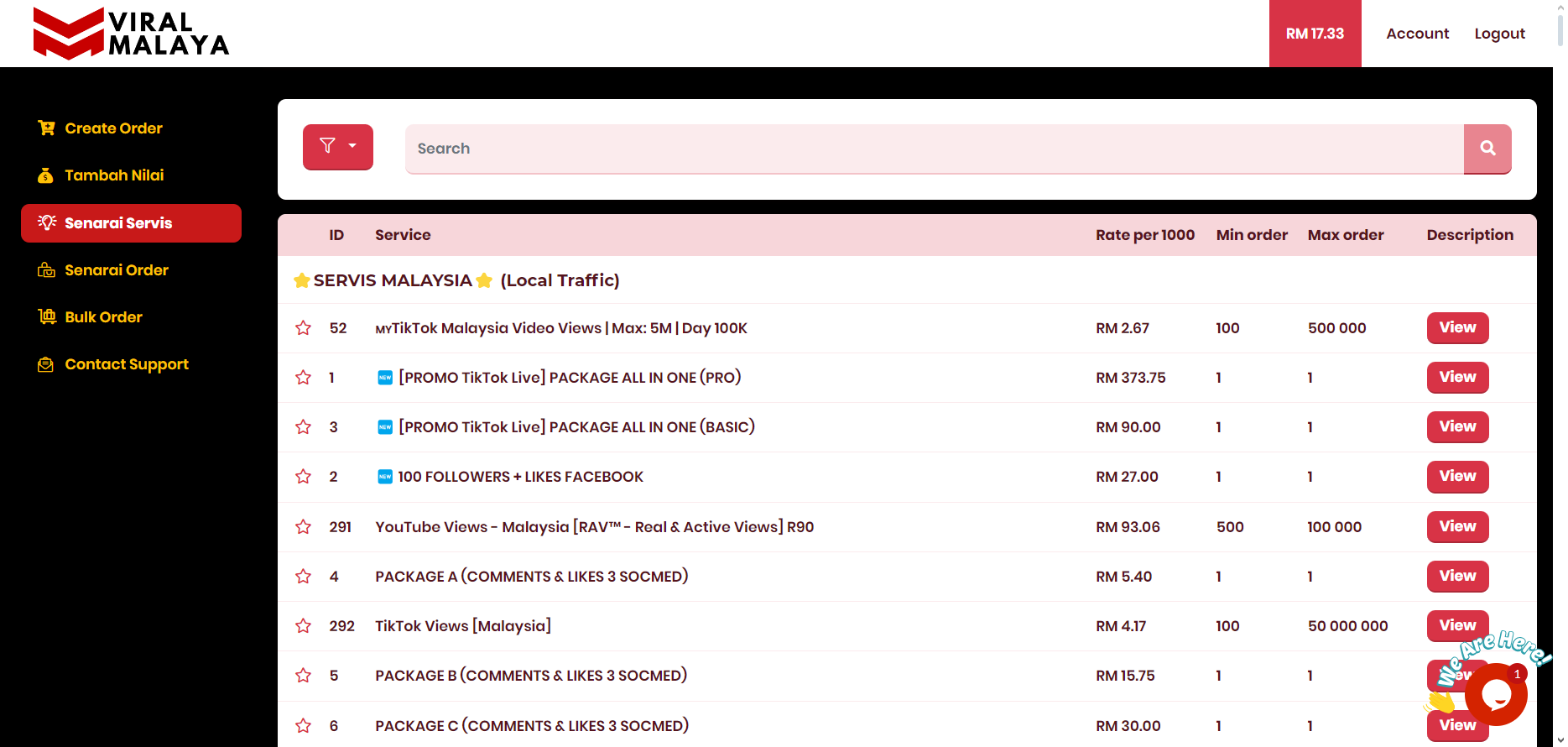Image resolution: width=1568 pixels, height=747 pixels.
Task: Click max order 50 000 000
Action: pos(1347,626)
